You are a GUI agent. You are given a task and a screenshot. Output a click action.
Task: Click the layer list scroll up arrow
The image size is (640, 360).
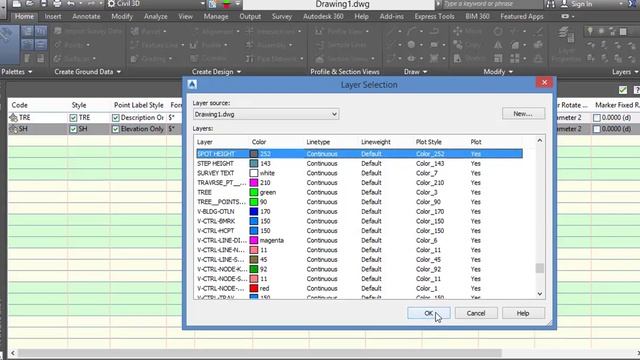click(540, 140)
